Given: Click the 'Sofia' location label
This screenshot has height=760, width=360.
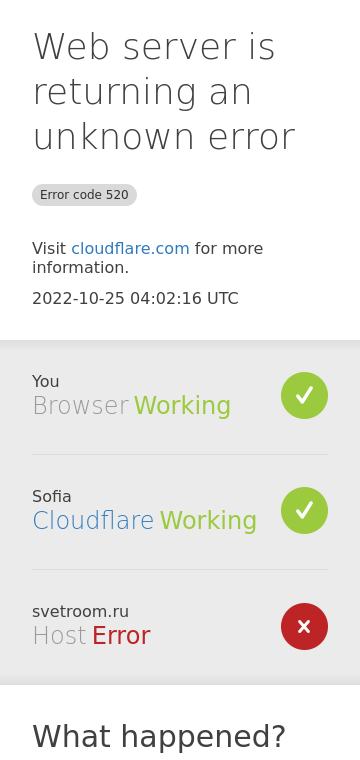Looking at the screenshot, I should tap(52, 497).
